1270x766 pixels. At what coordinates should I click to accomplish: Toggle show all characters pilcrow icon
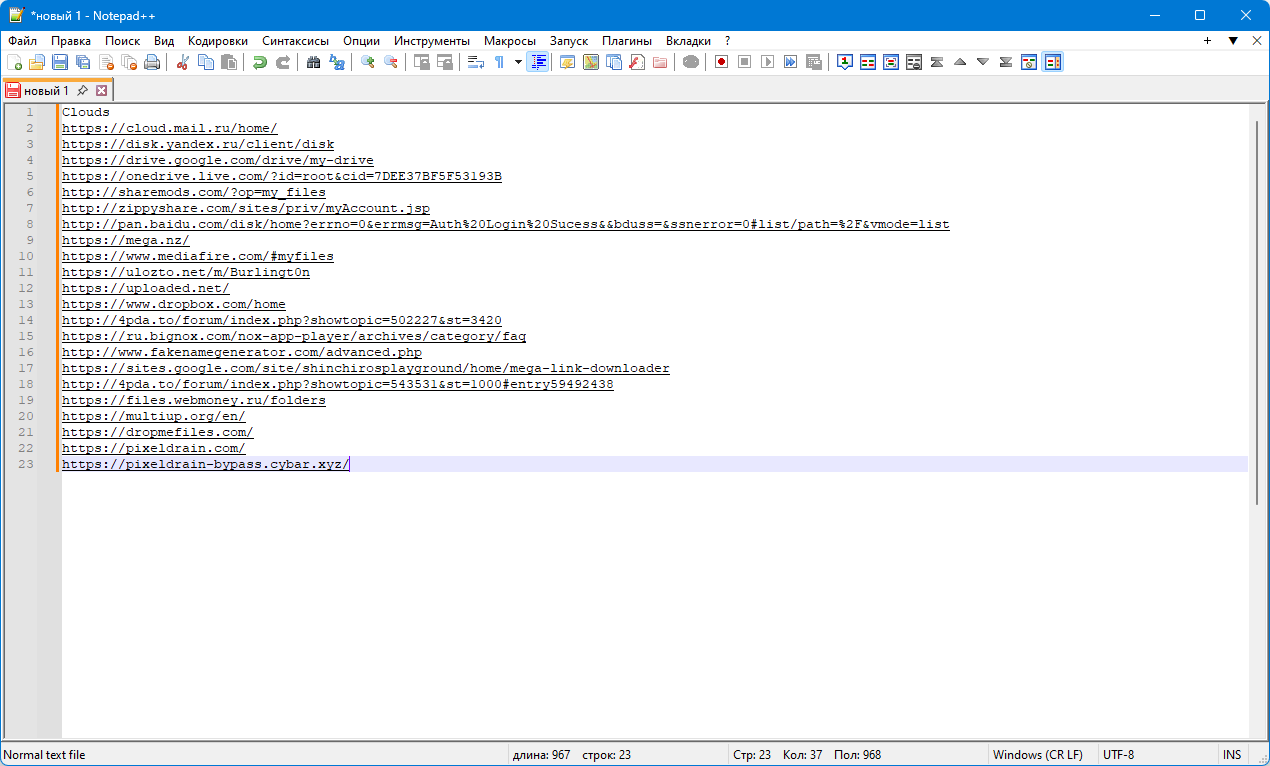499,62
